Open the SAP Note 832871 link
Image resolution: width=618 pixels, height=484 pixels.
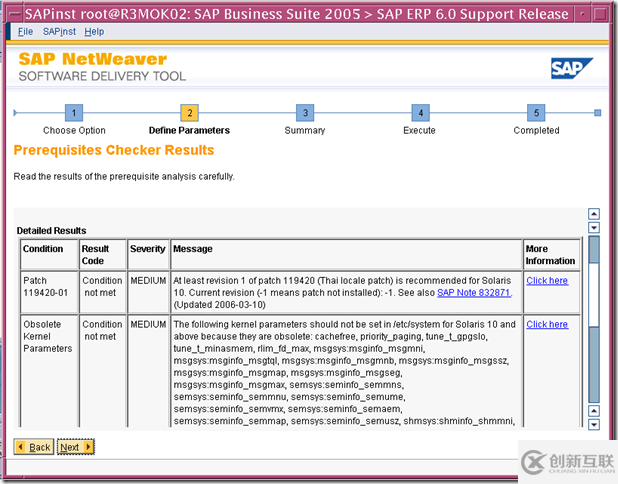click(474, 293)
